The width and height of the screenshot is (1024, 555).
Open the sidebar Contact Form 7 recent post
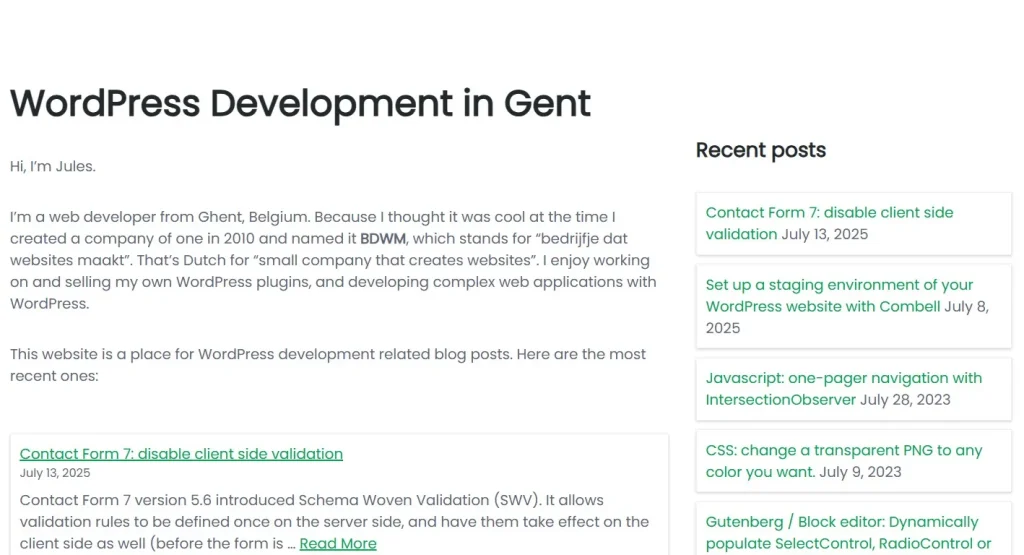click(x=829, y=213)
